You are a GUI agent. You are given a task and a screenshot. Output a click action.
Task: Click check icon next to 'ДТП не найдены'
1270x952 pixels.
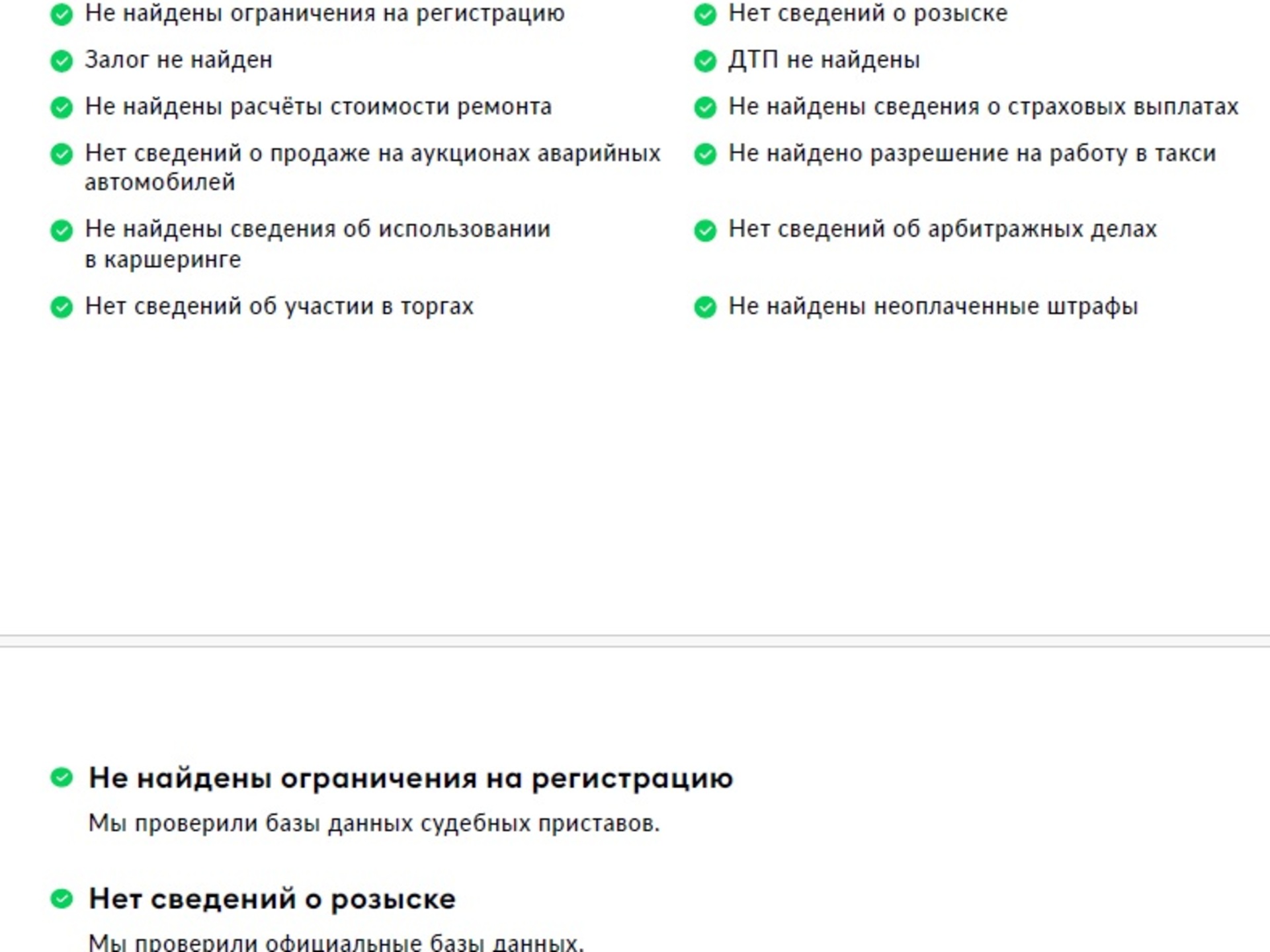click(x=705, y=61)
